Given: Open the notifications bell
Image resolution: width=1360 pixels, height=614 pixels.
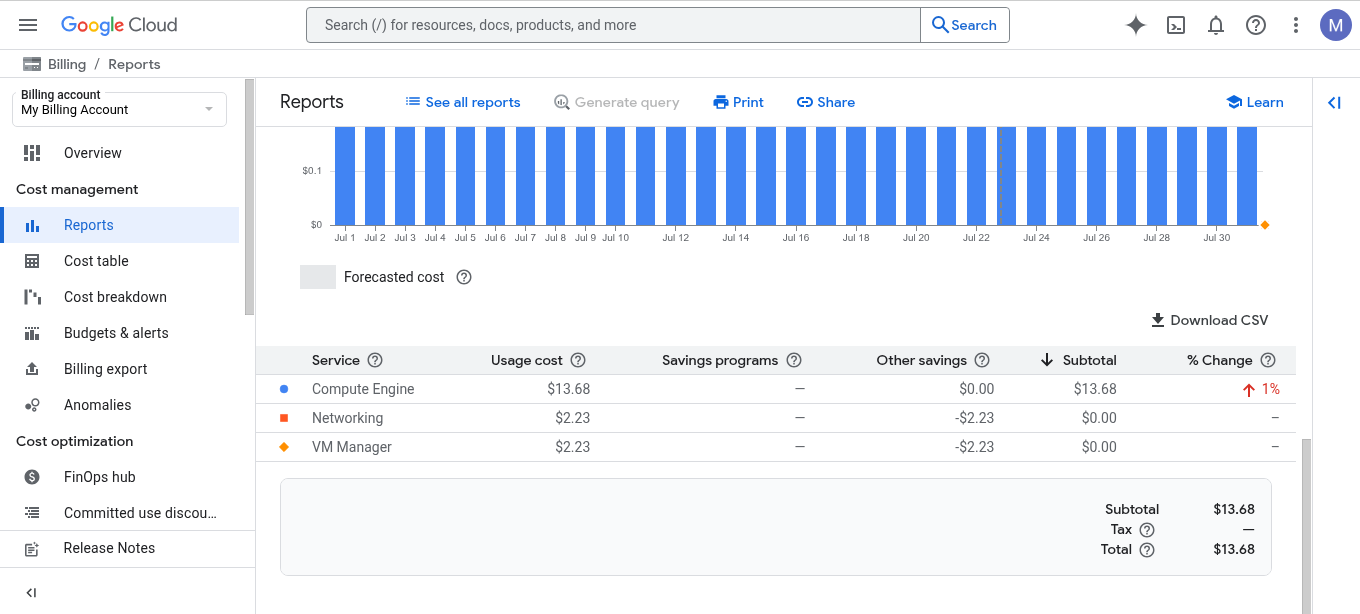Looking at the screenshot, I should [x=1216, y=25].
